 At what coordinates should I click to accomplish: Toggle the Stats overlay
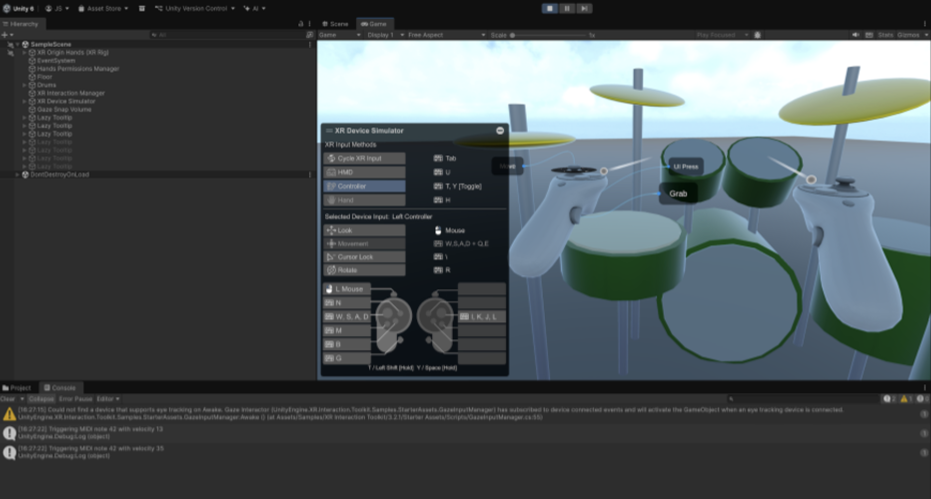(885, 35)
